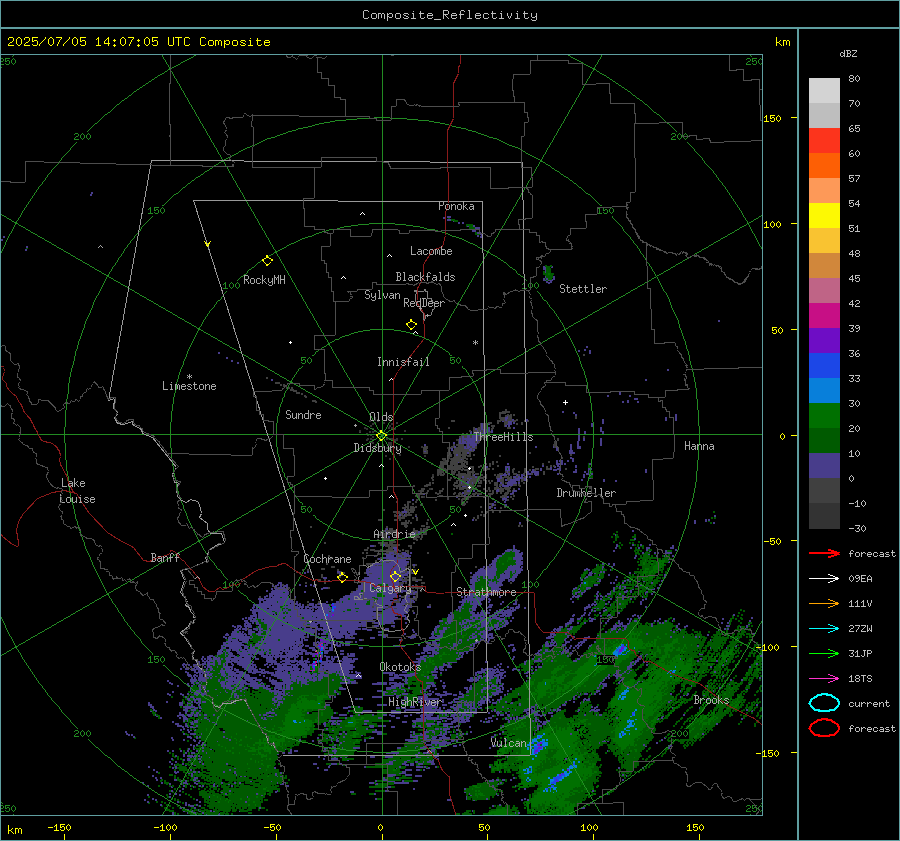Click the yellow 'km' unit label at top right
The image size is (900, 841).
[782, 42]
